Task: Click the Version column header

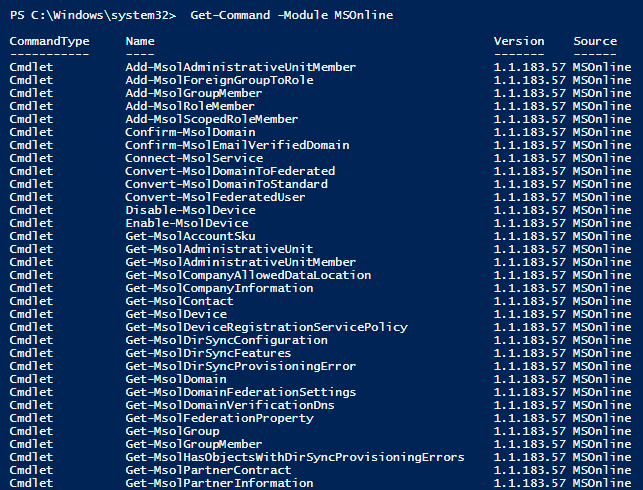Action: 519,41
